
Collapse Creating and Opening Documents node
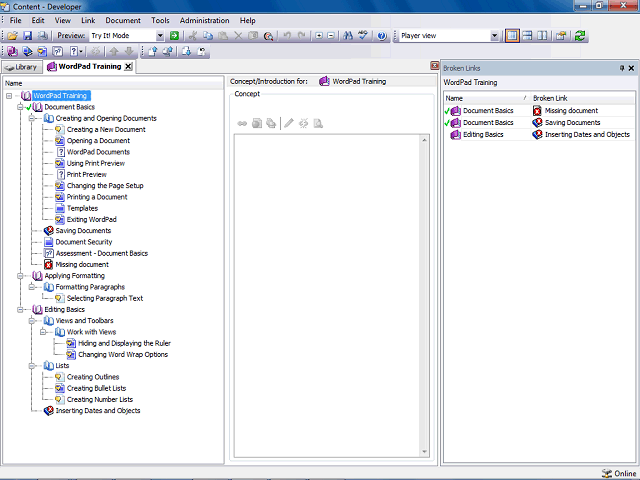pyautogui.click(x=31, y=118)
